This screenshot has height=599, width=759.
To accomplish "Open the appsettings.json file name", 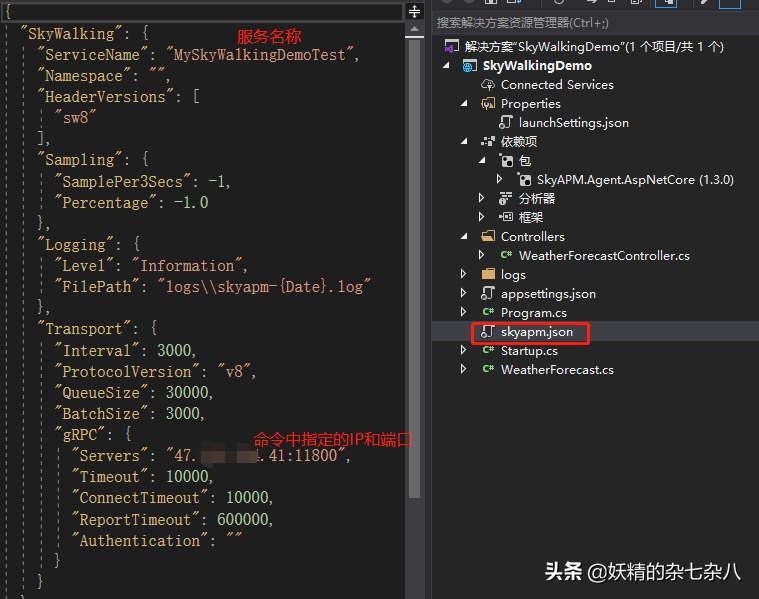I will coord(548,294).
